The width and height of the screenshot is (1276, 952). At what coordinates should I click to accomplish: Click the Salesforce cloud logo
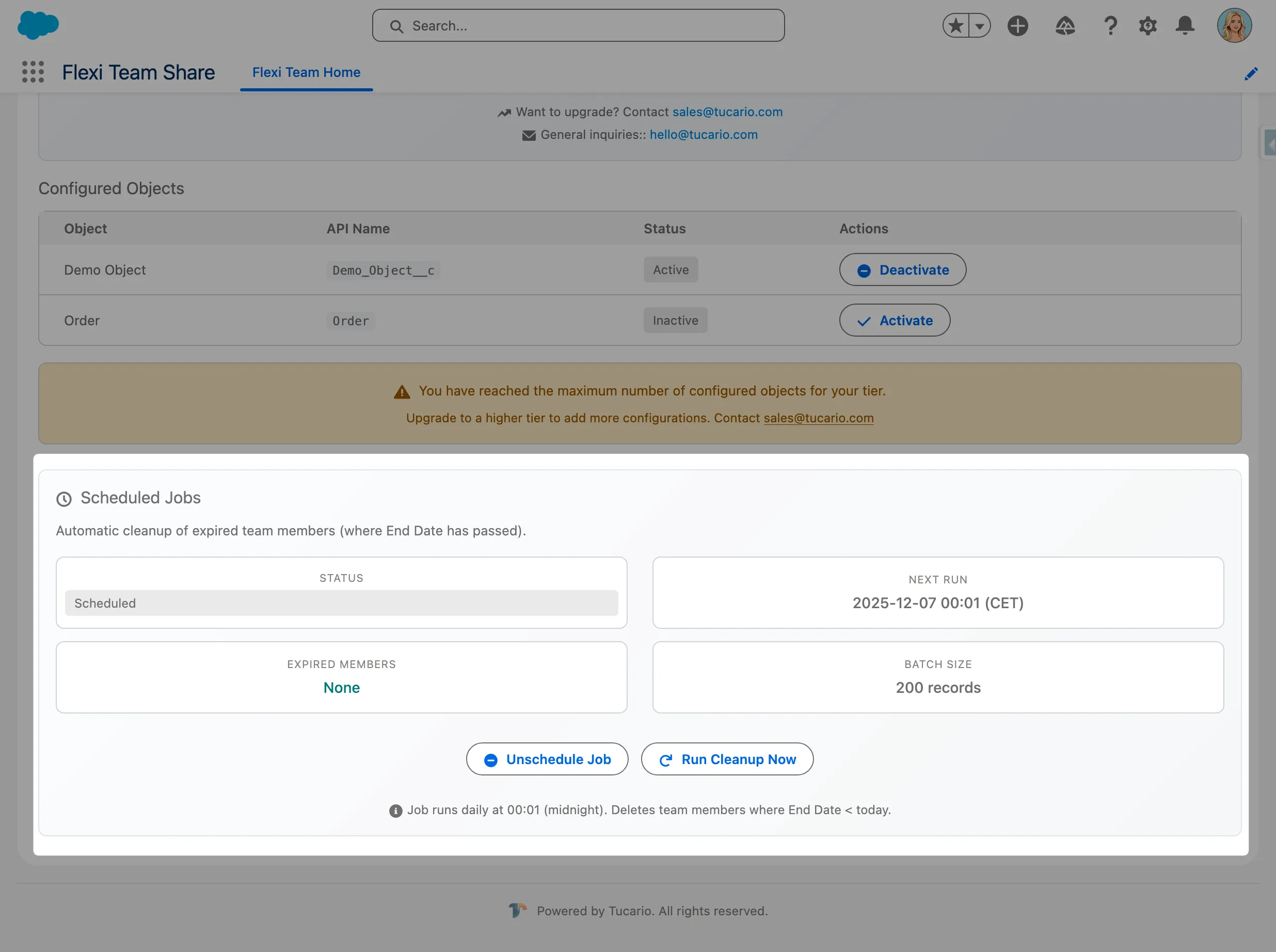[38, 25]
